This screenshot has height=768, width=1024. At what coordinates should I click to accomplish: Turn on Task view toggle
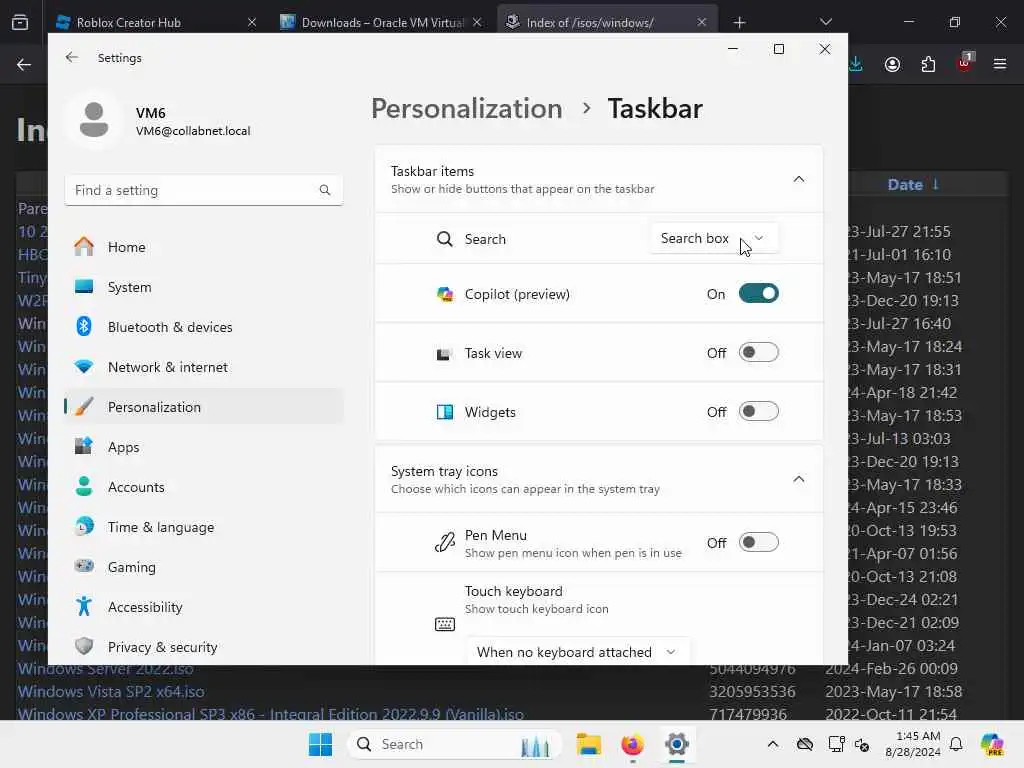(x=758, y=353)
